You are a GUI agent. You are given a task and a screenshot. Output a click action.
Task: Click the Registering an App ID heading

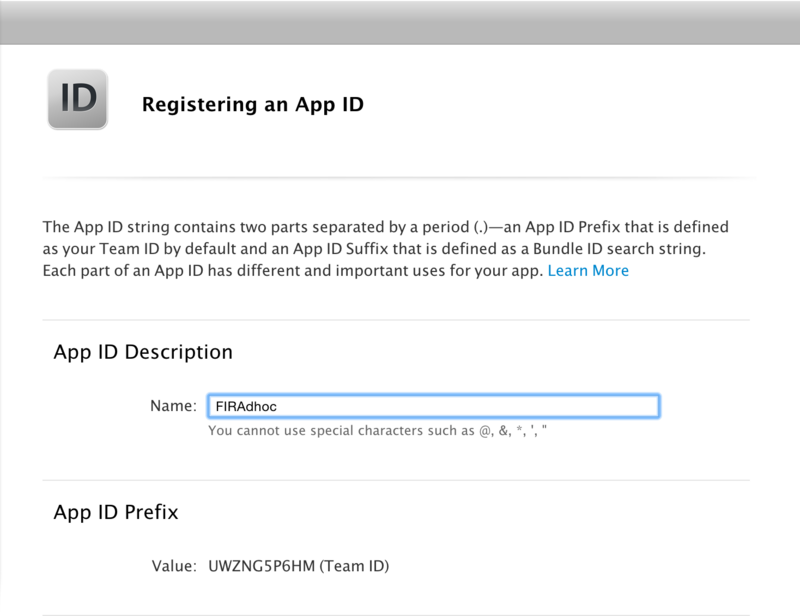253,104
